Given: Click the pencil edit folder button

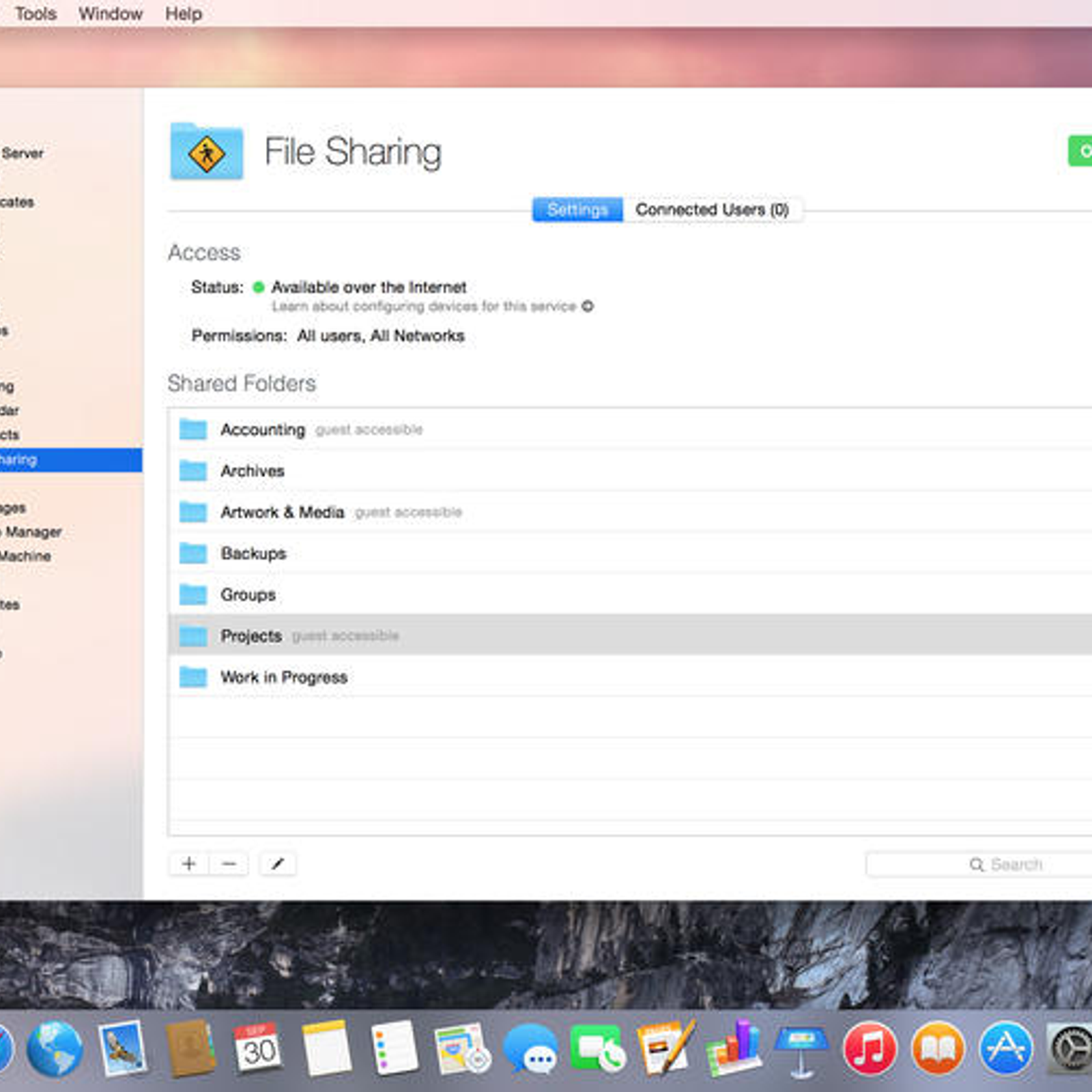Looking at the screenshot, I should point(278,864).
